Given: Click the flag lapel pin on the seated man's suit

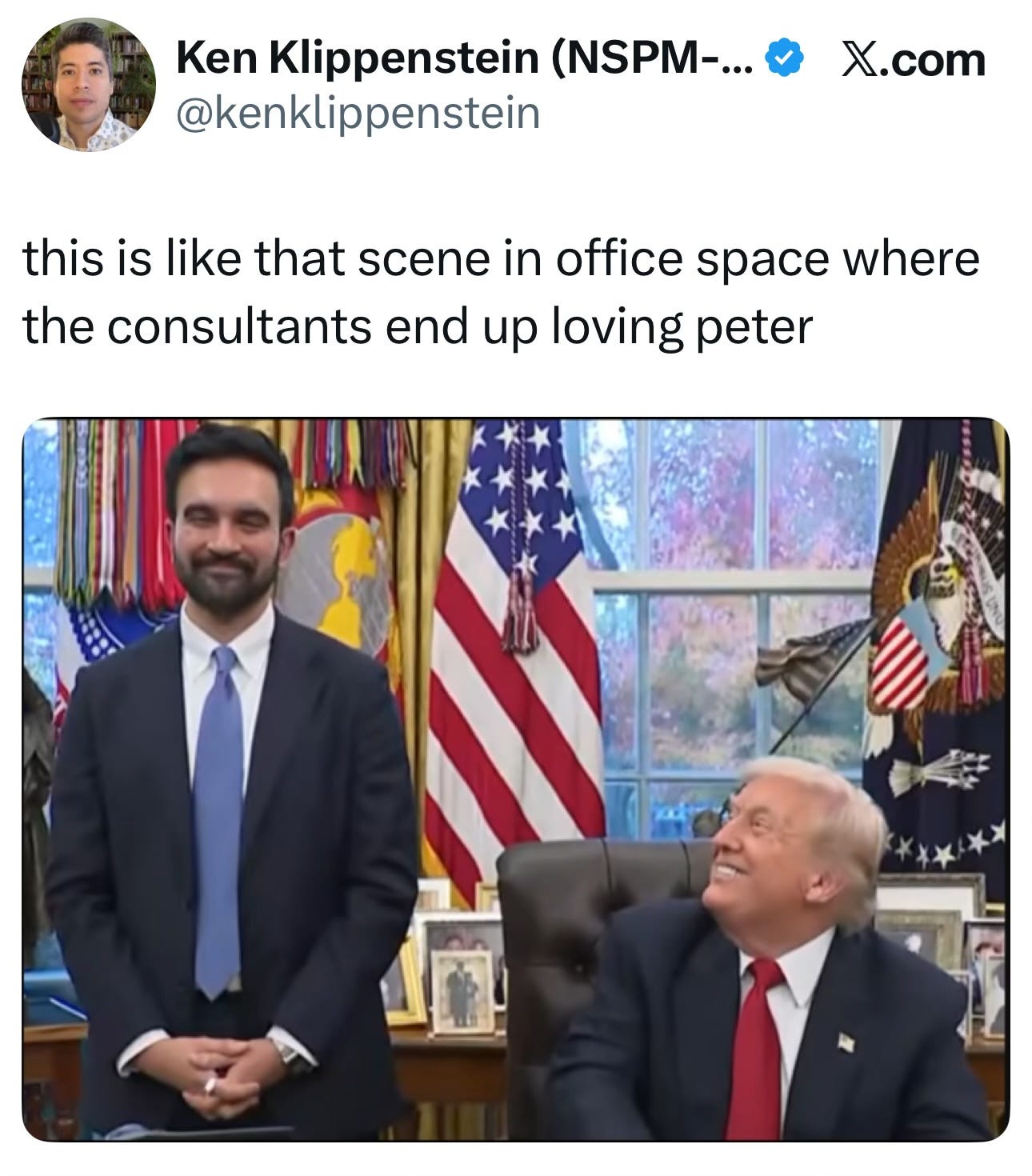Looking at the screenshot, I should pyautogui.click(x=846, y=1041).
